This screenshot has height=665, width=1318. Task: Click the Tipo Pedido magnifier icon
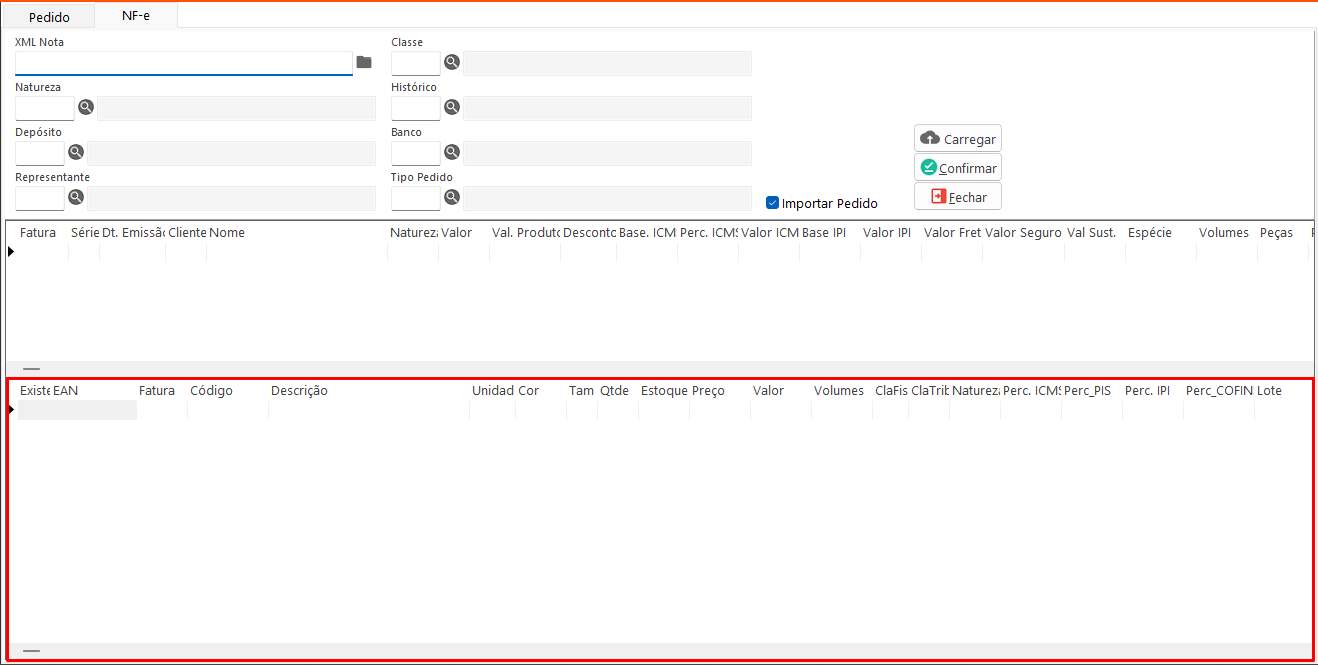click(x=452, y=198)
